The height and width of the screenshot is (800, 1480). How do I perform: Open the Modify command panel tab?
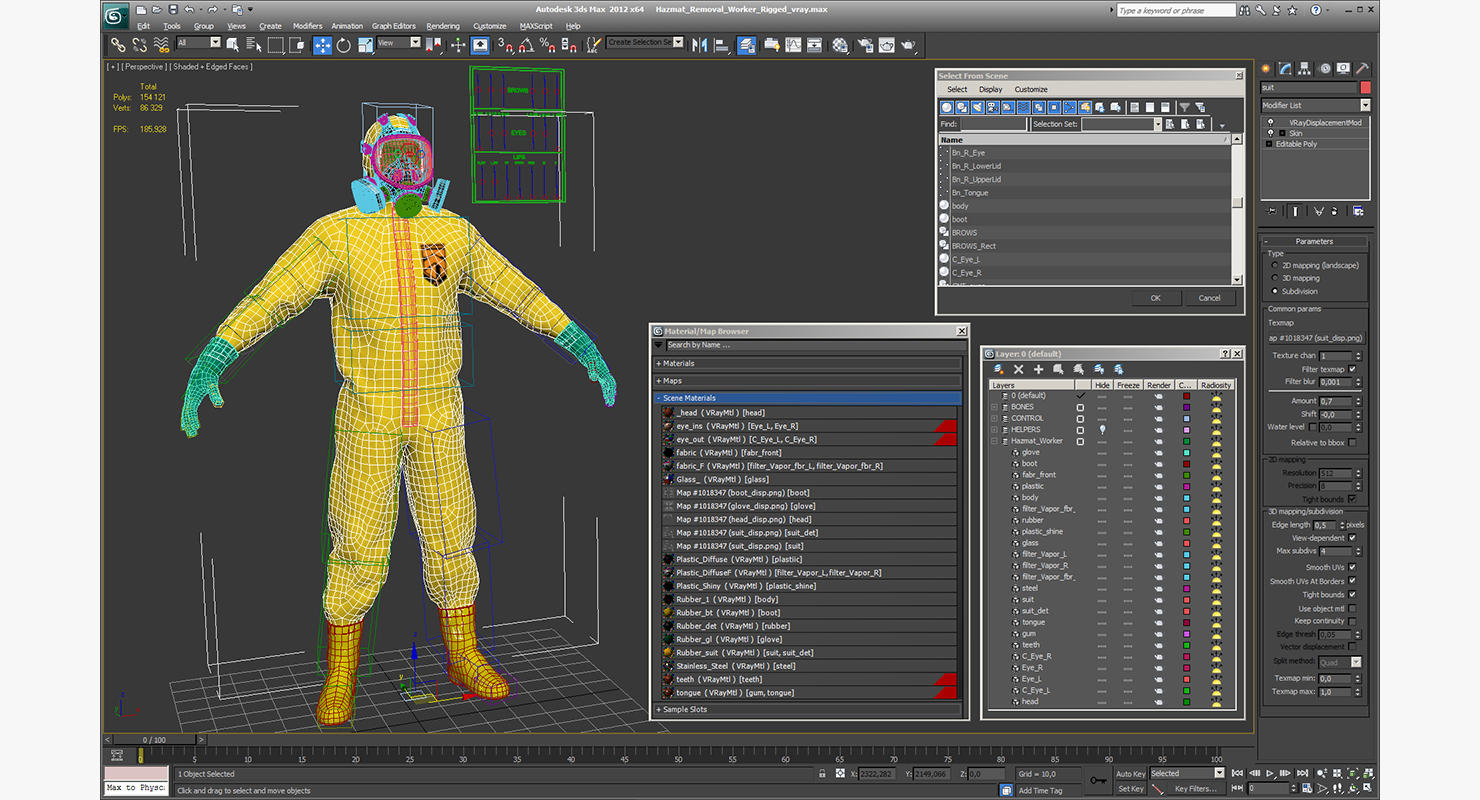point(1285,68)
